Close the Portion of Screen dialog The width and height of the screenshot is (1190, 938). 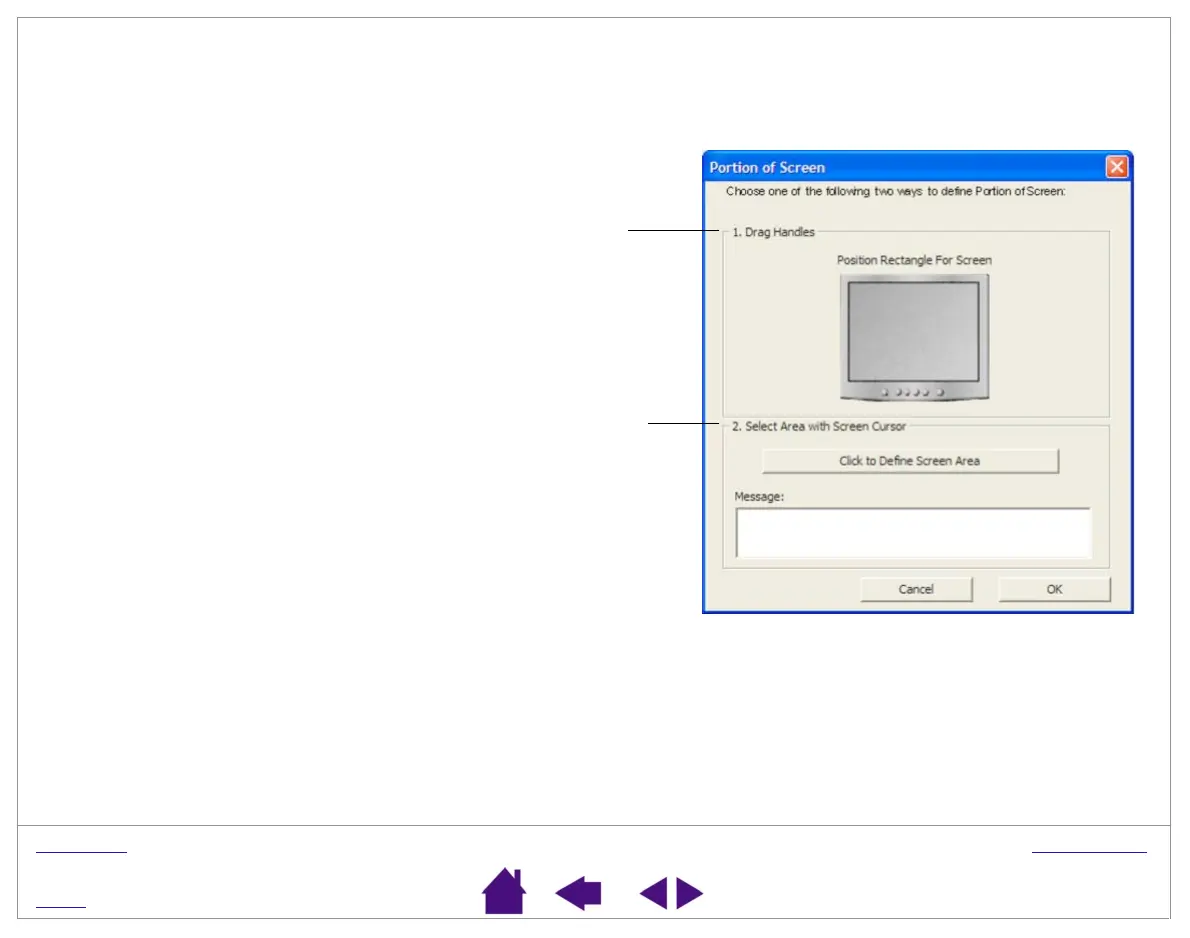(1116, 167)
